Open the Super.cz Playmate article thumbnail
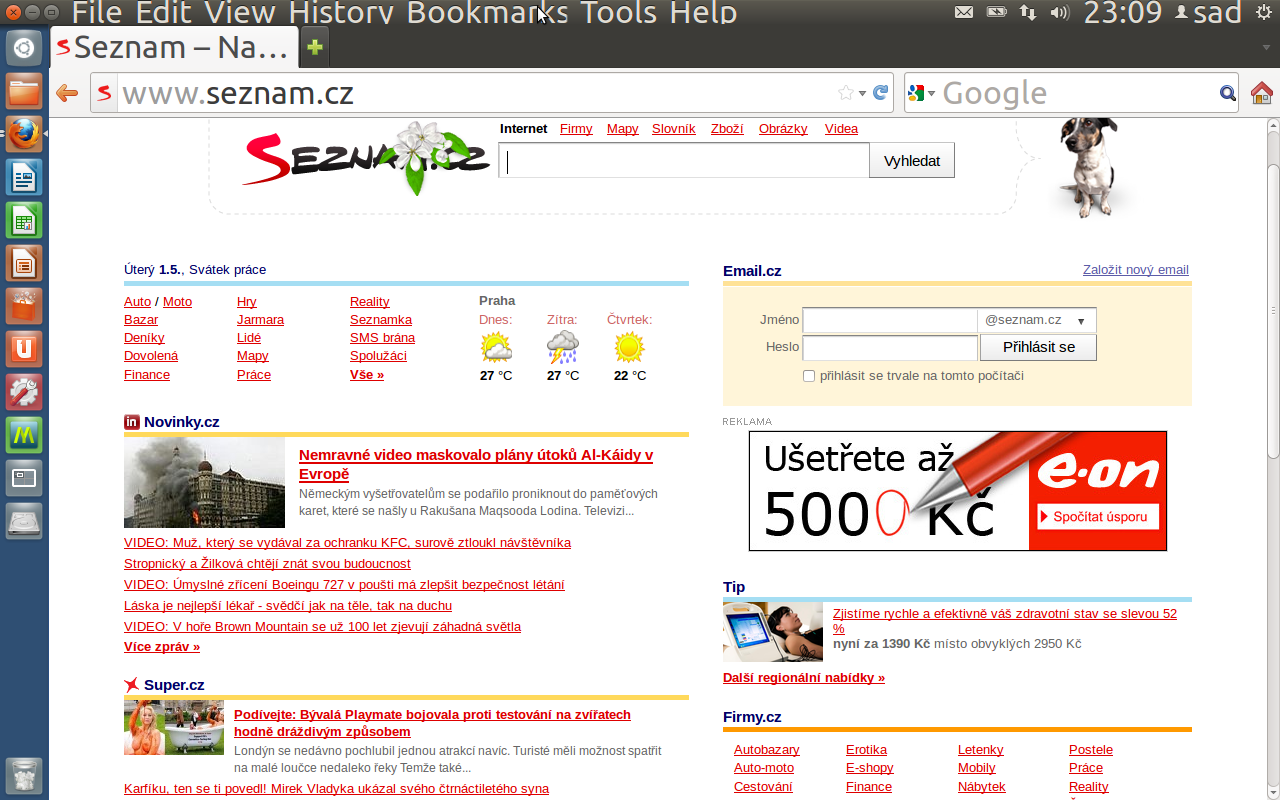Viewport: 1280px width, 800px height. tap(174, 728)
